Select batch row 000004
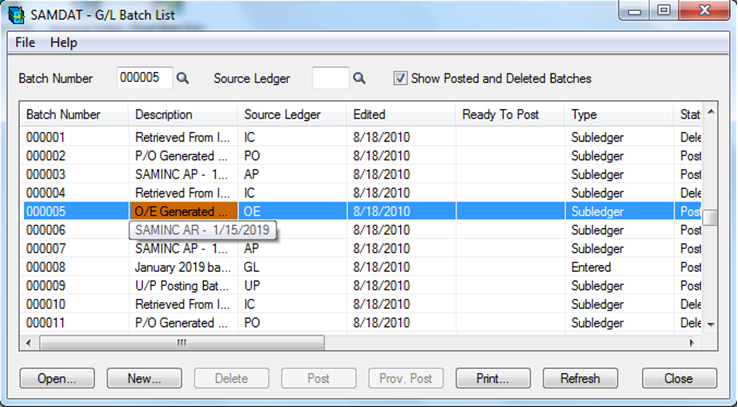 click(x=361, y=193)
